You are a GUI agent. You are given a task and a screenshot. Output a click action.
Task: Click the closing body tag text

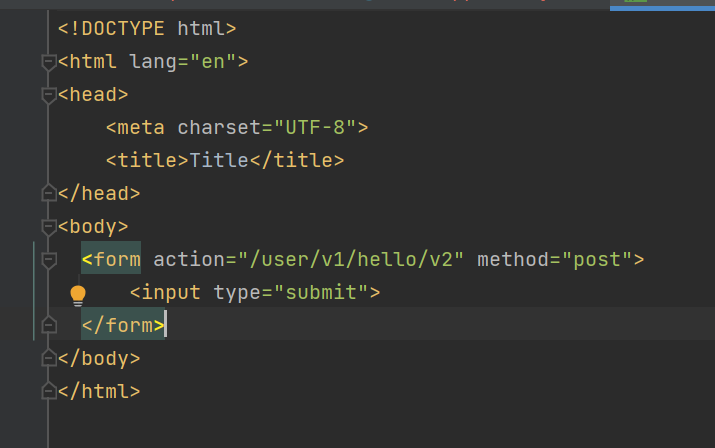99,358
